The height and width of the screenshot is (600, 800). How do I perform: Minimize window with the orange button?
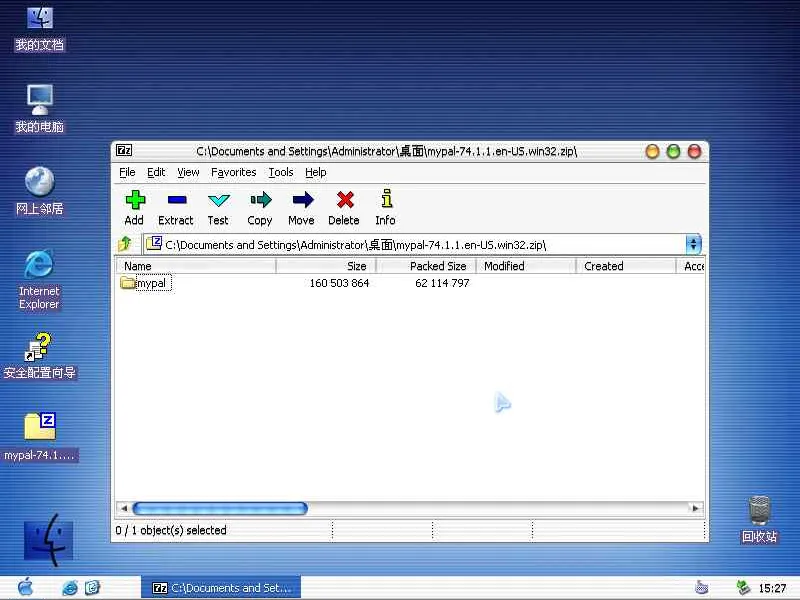coord(652,152)
